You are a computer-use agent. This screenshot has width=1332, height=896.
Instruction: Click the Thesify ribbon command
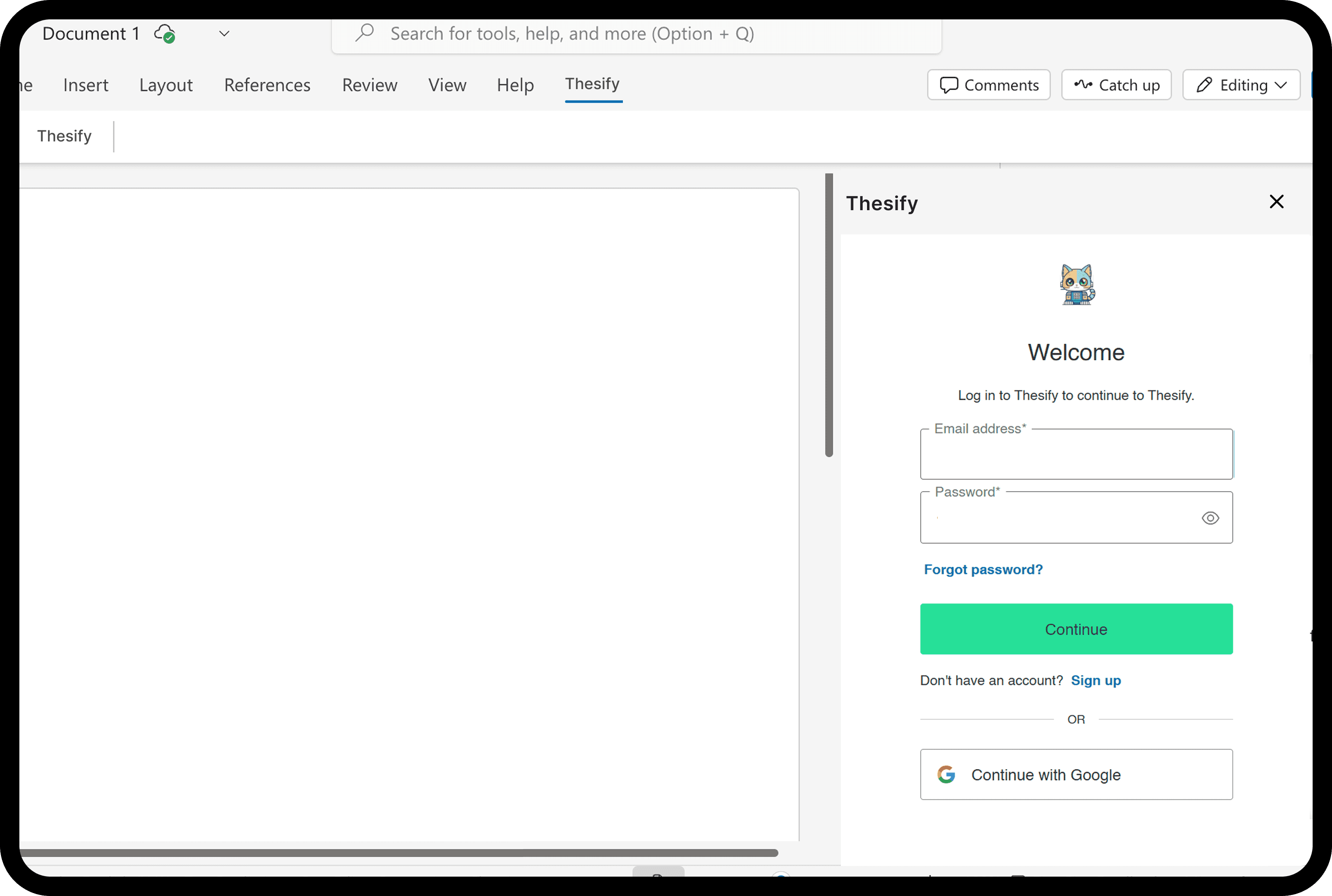coord(64,136)
